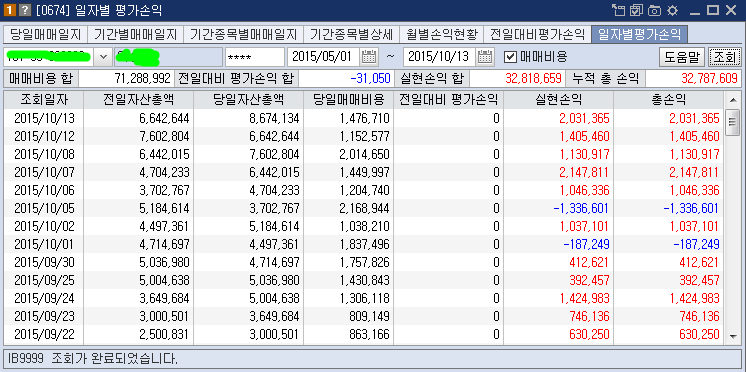Screen dimensions: 746x372
Task: Open settings via gear icon in title bar
Action: pyautogui.click(x=672, y=10)
